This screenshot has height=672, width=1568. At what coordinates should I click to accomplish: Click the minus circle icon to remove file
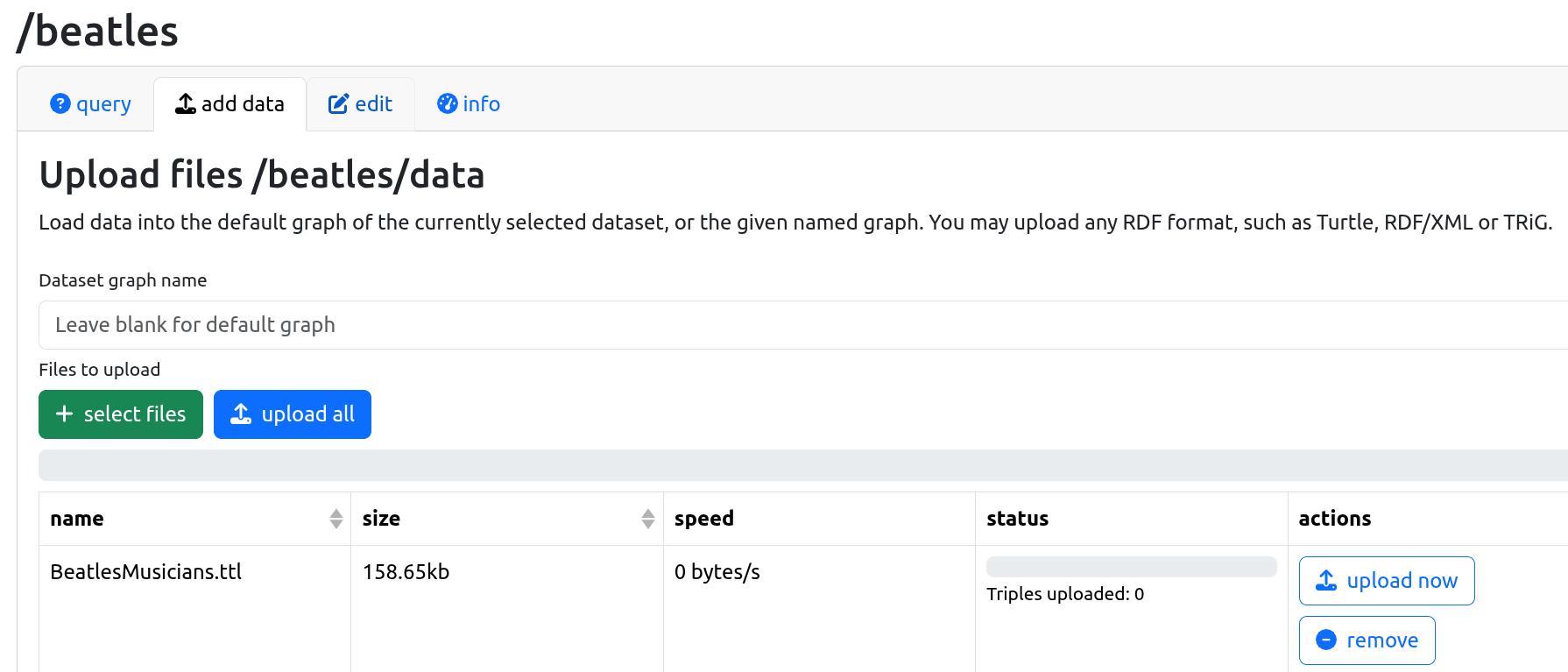1326,640
